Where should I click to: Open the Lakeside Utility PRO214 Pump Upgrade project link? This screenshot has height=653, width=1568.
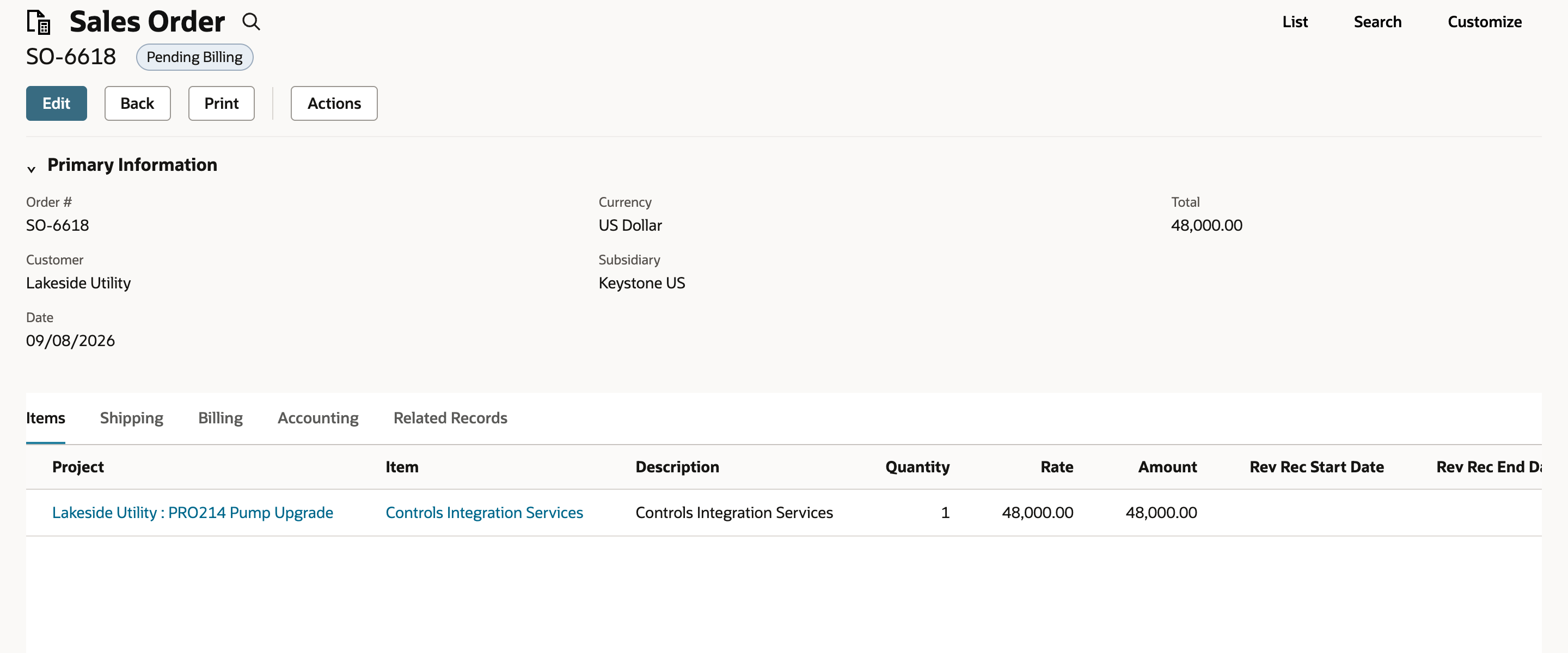192,513
